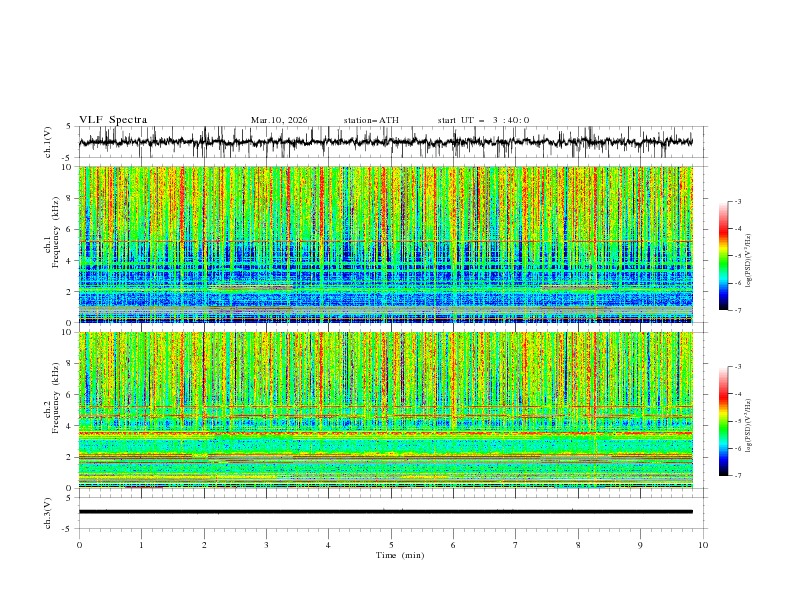Click the ch.2 spectrogram color scale bar

(723, 421)
